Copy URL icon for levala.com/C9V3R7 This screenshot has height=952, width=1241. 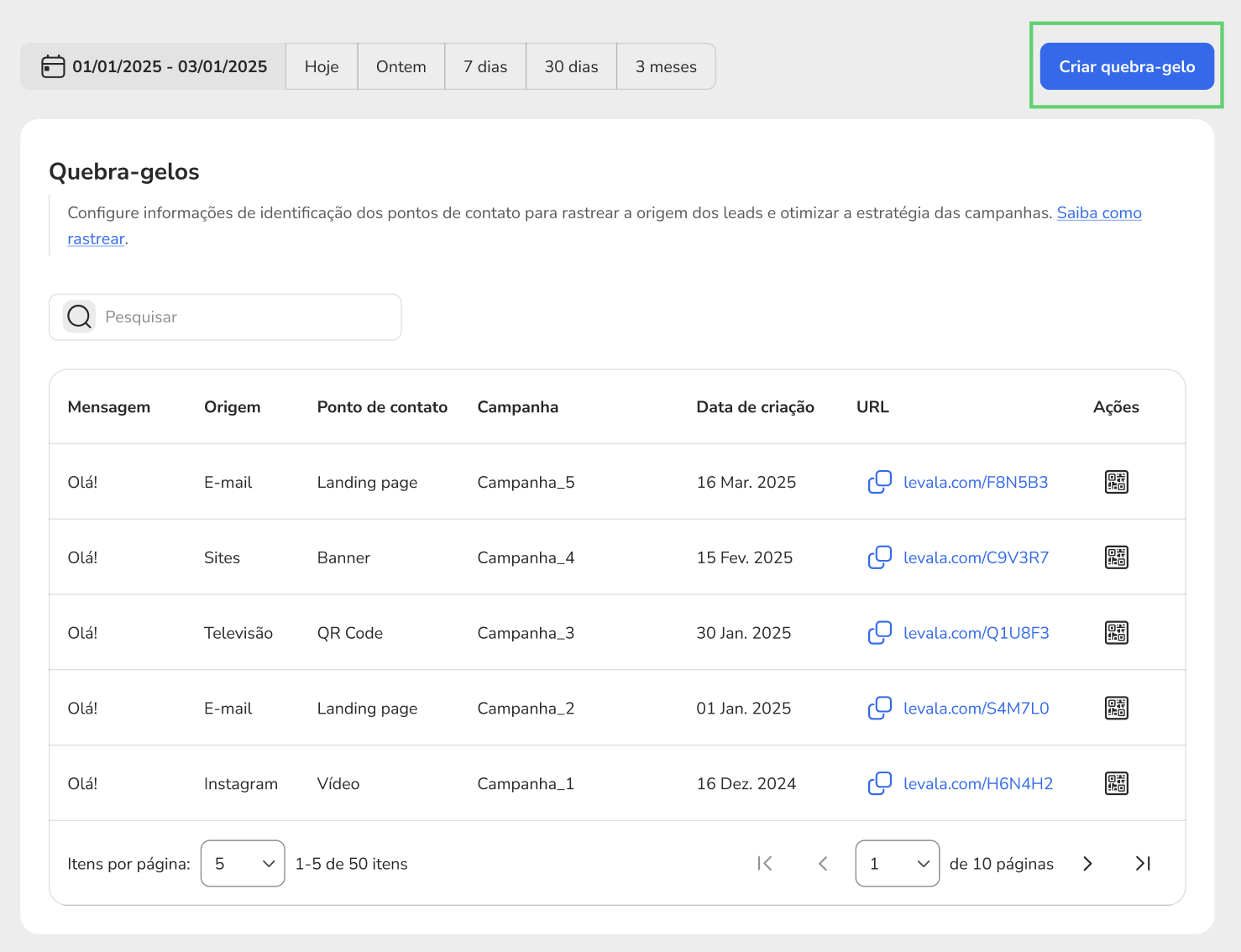(879, 557)
